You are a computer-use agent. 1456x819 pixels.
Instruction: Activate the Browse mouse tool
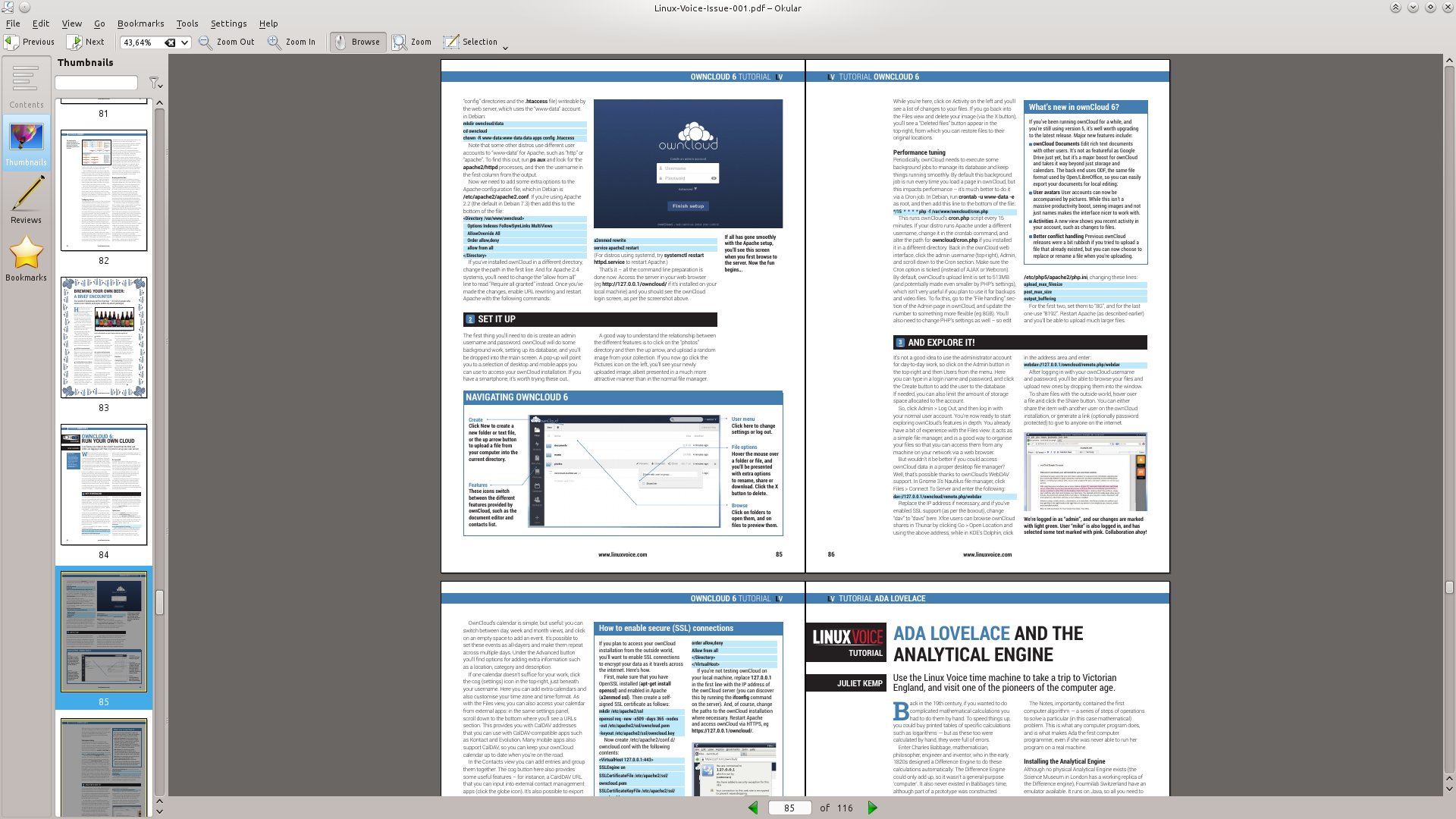tap(357, 42)
